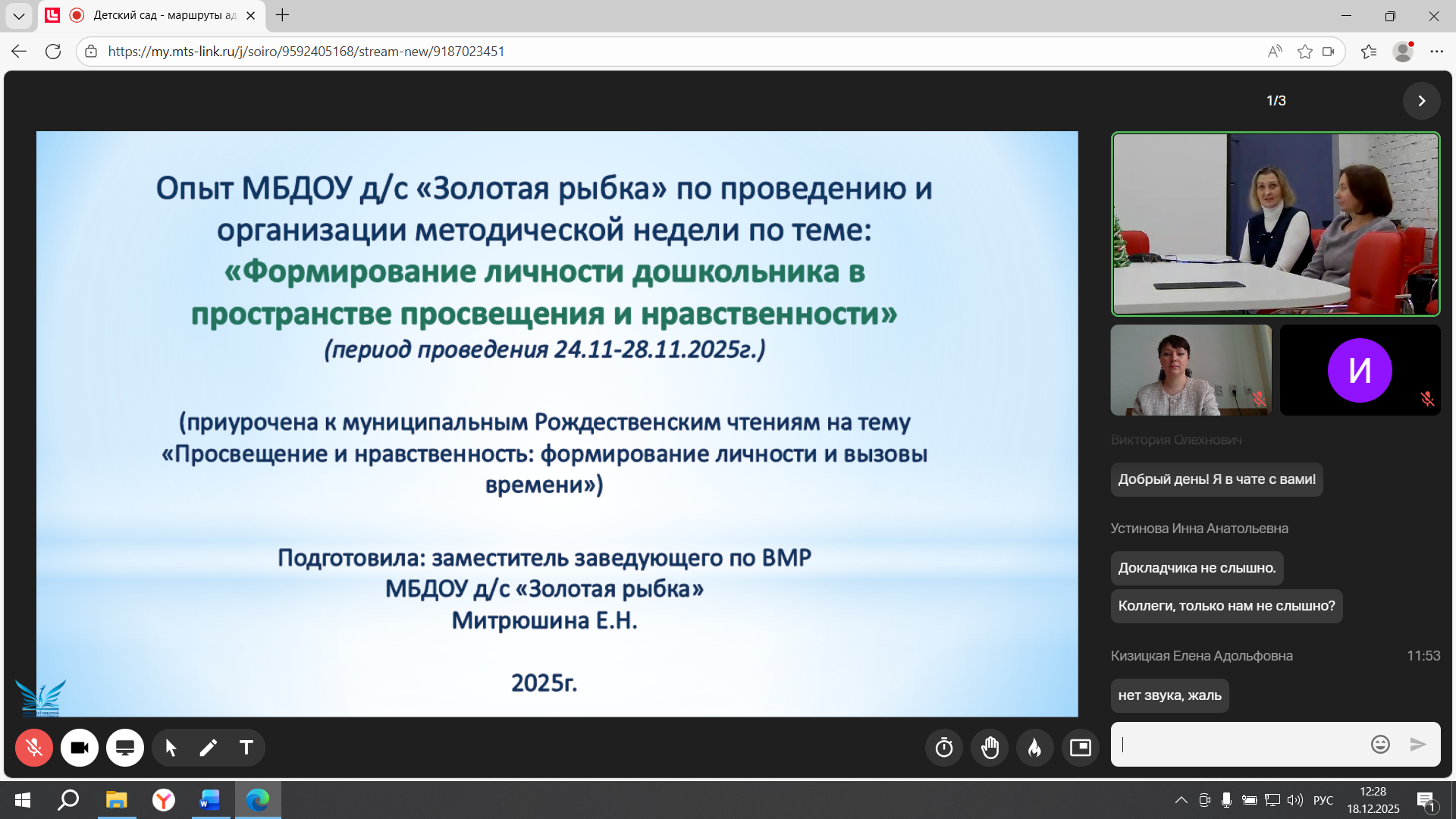Screen dimensions: 1456x819
Task: Click the flame reaction icon
Action: click(x=1035, y=748)
